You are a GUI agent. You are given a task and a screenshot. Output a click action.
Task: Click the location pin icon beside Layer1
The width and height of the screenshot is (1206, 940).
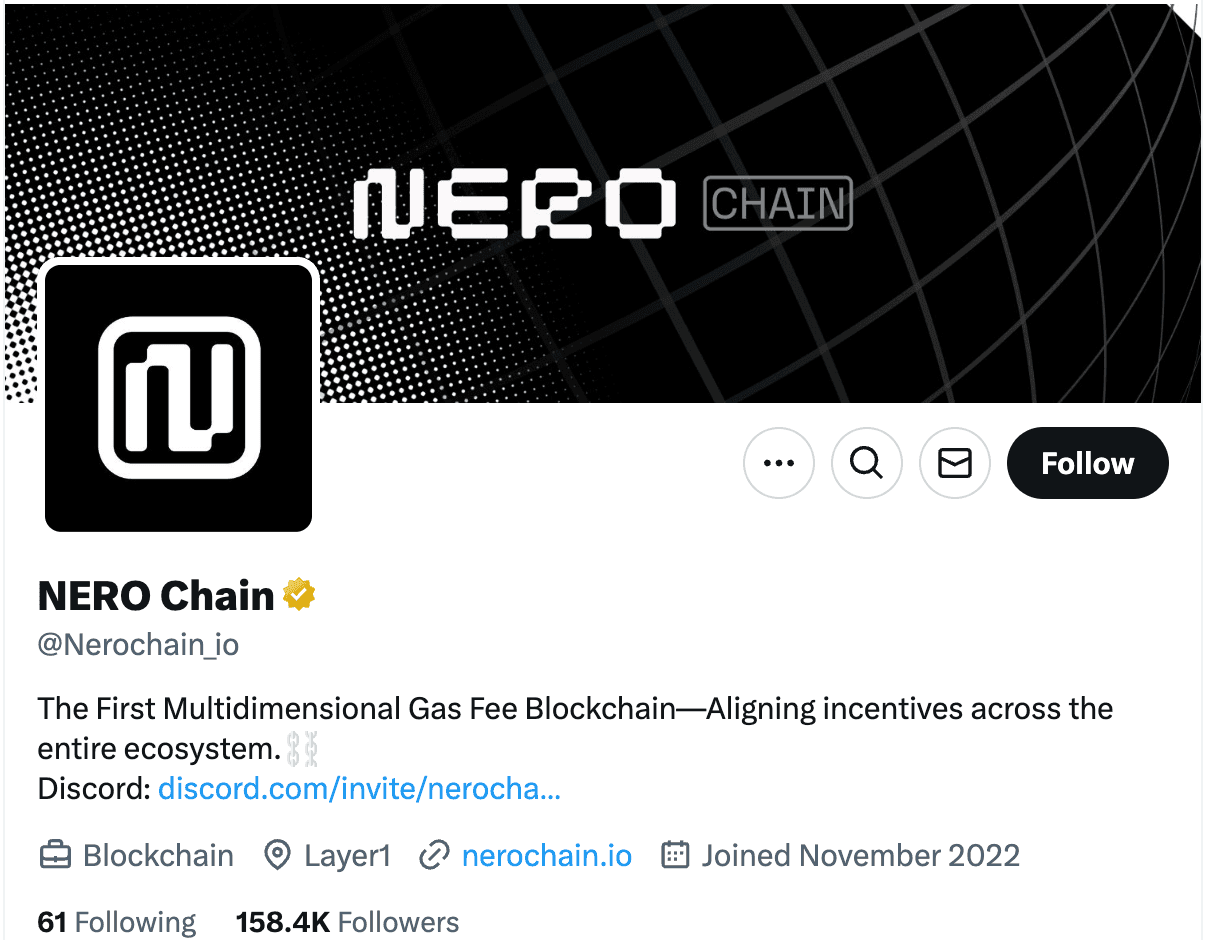pyautogui.click(x=277, y=856)
